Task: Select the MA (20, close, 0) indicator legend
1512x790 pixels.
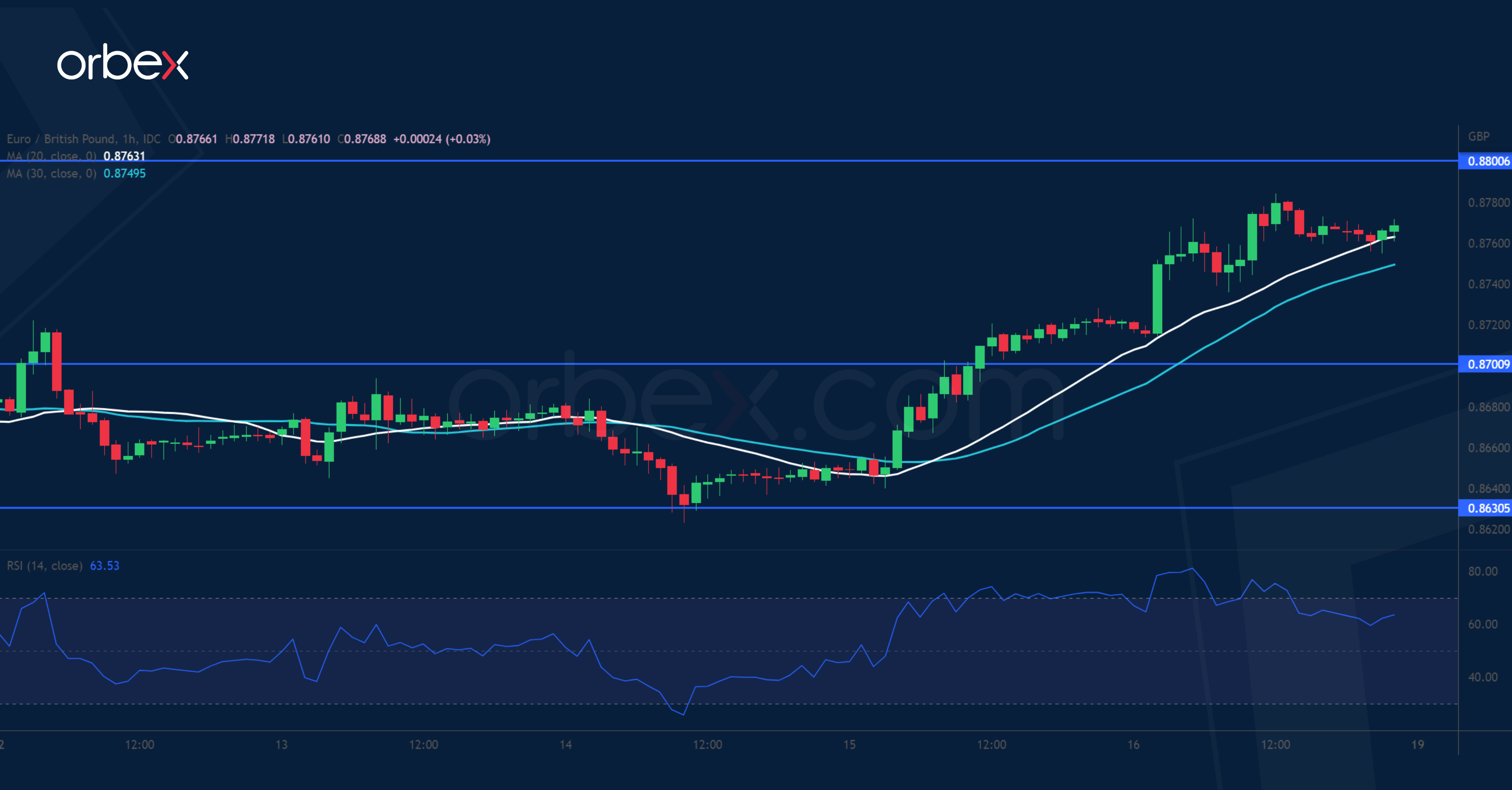Action: [52, 156]
